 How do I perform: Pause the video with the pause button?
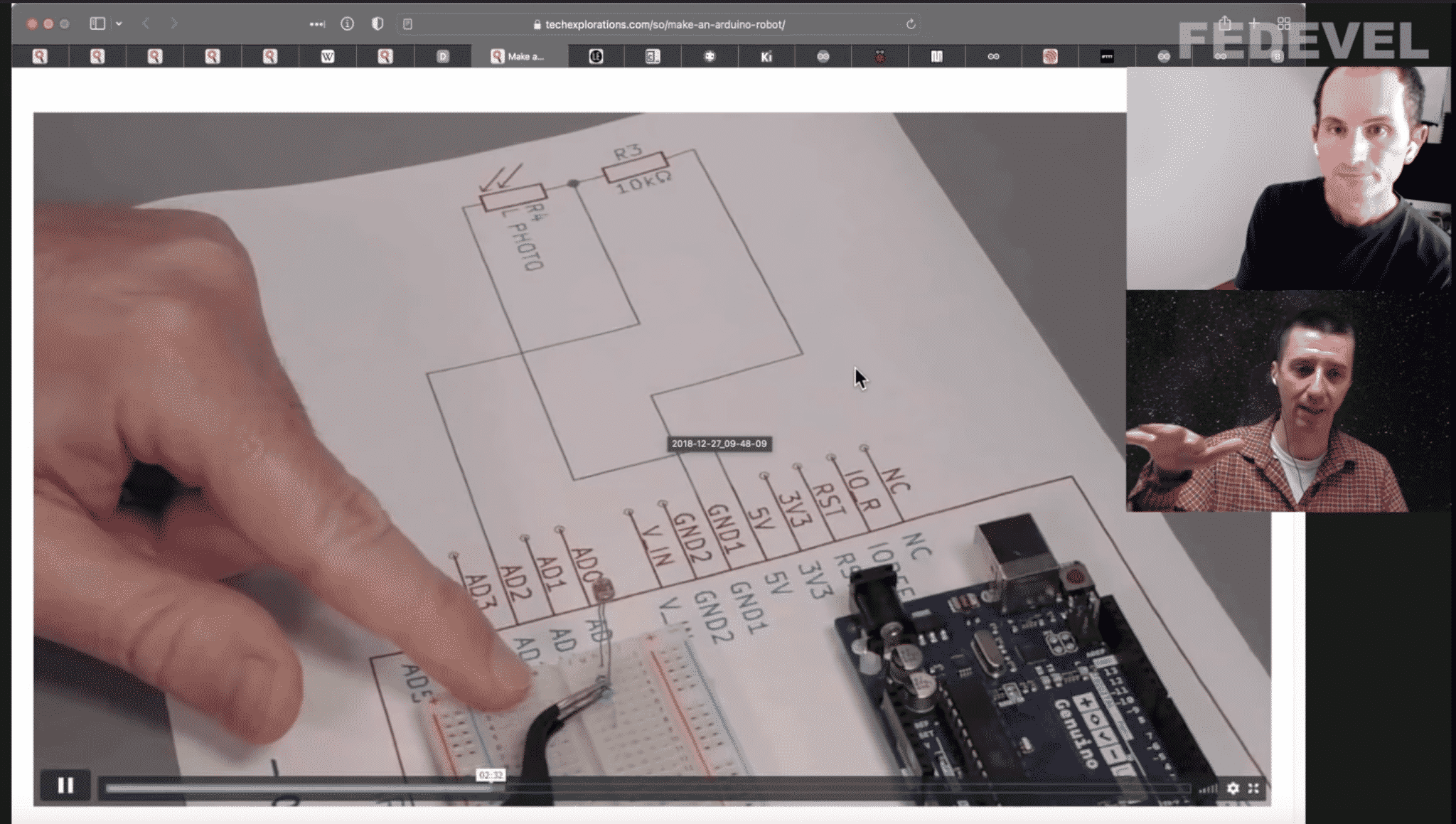pyautogui.click(x=65, y=786)
